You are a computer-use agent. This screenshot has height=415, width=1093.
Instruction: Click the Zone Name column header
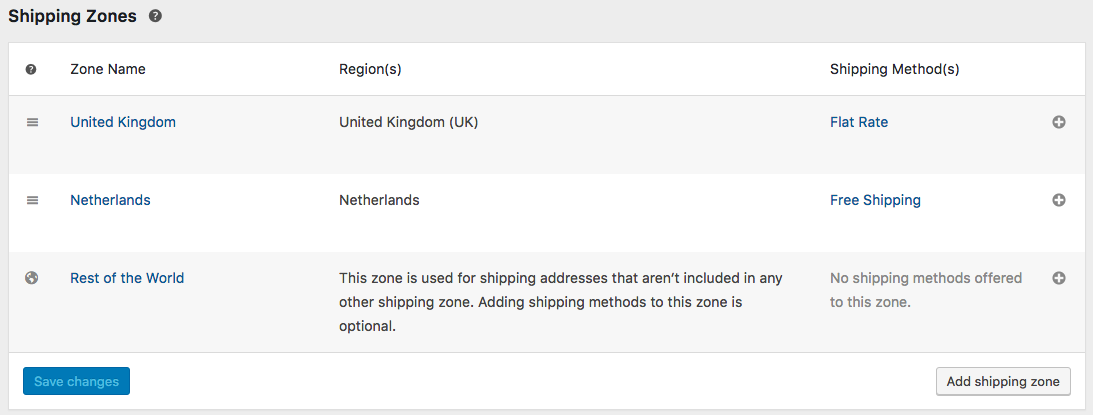tap(108, 70)
